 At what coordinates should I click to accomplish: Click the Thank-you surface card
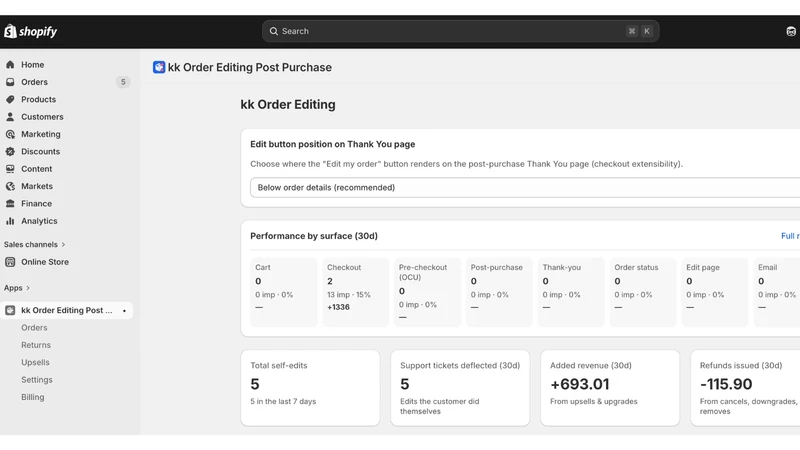pos(571,292)
